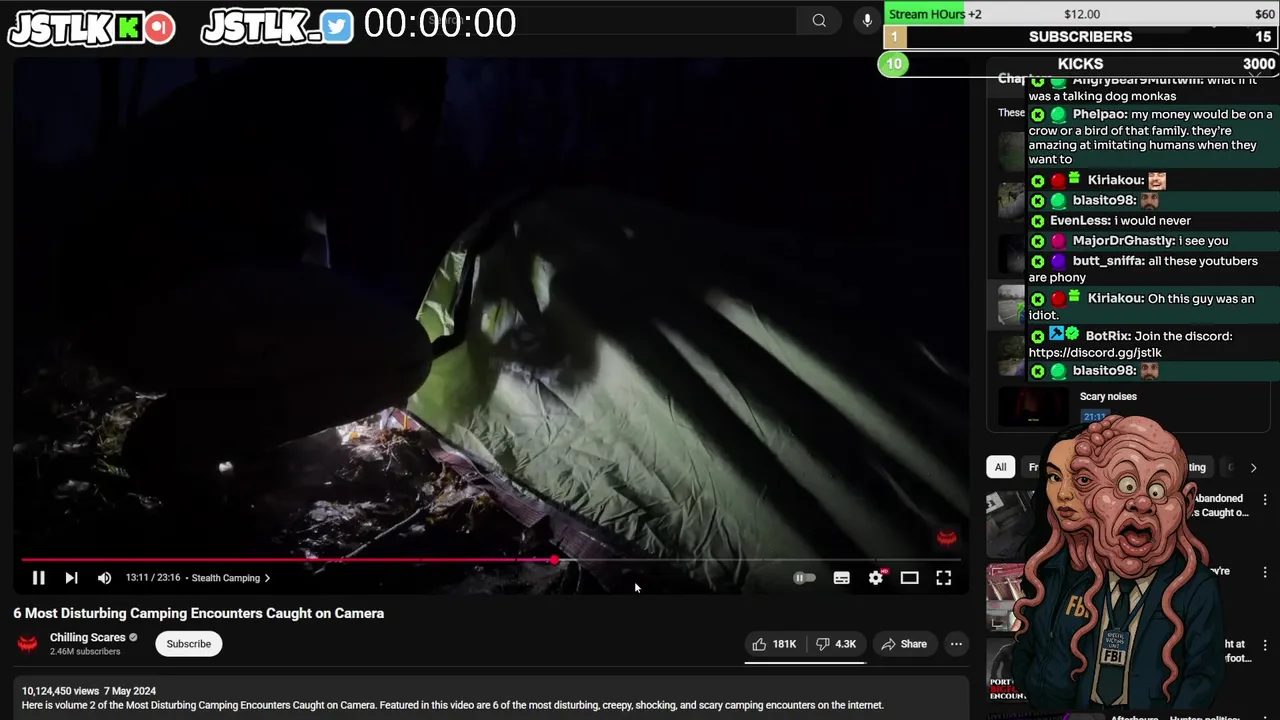Seek on the red progress bar
The width and height of the screenshot is (1280, 720).
[490, 560]
